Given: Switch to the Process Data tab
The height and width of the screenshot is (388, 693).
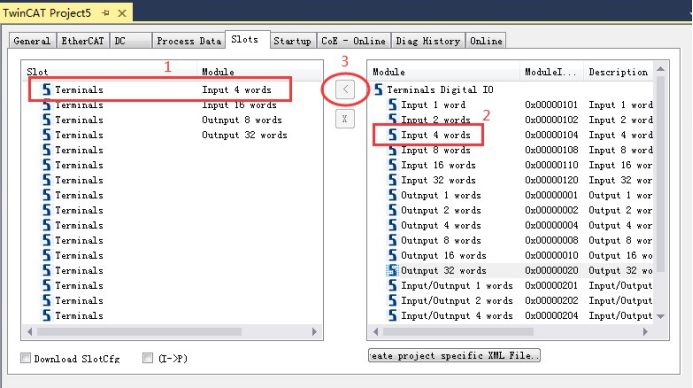Looking at the screenshot, I should coord(189,41).
